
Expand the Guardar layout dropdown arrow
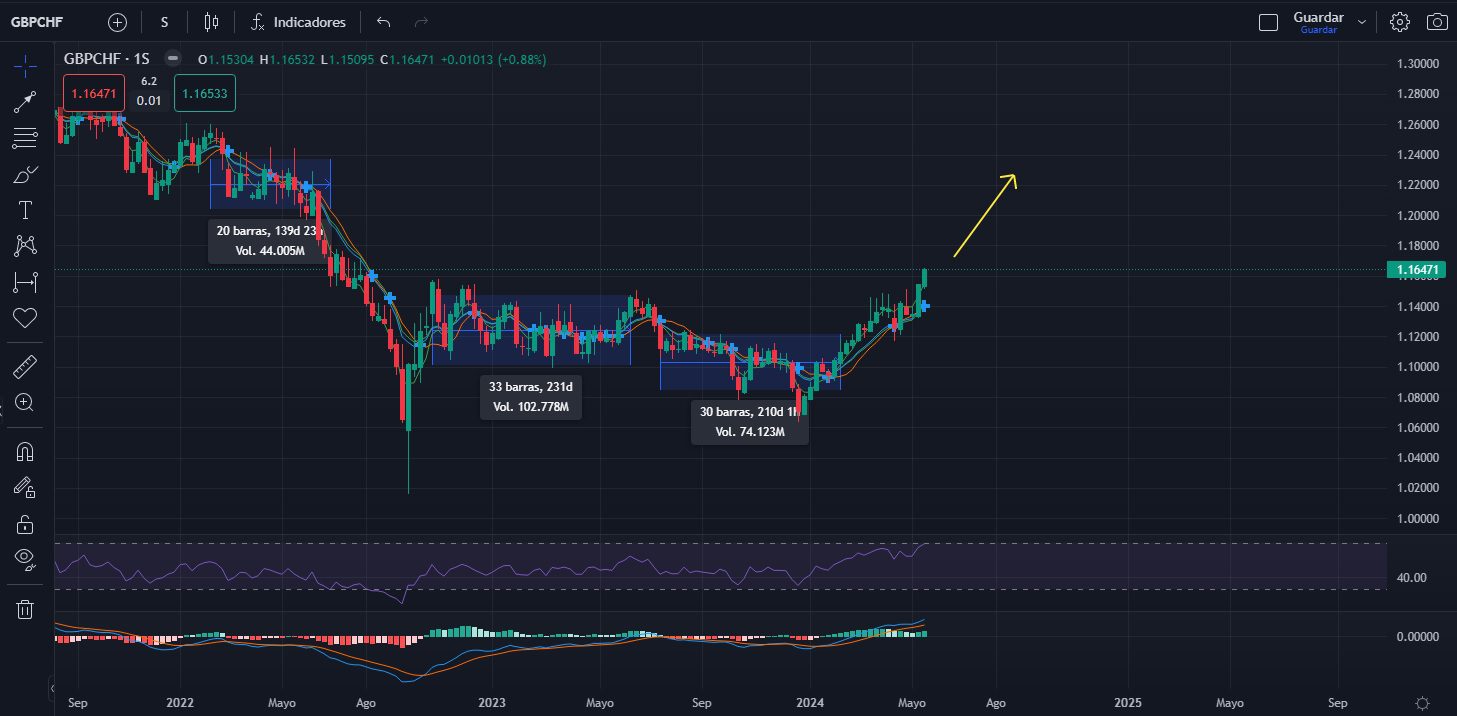tap(1361, 22)
